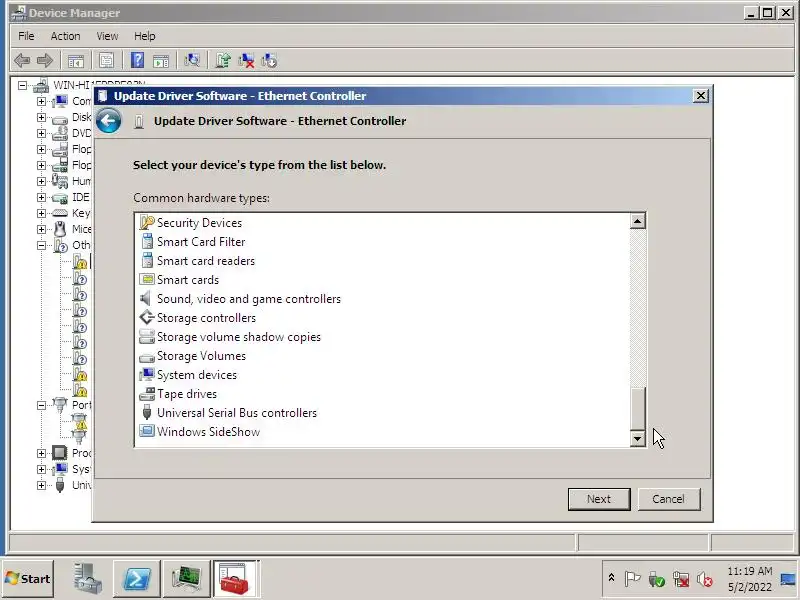Cancel the Update Driver Software wizard
The image size is (800, 600).
668,499
